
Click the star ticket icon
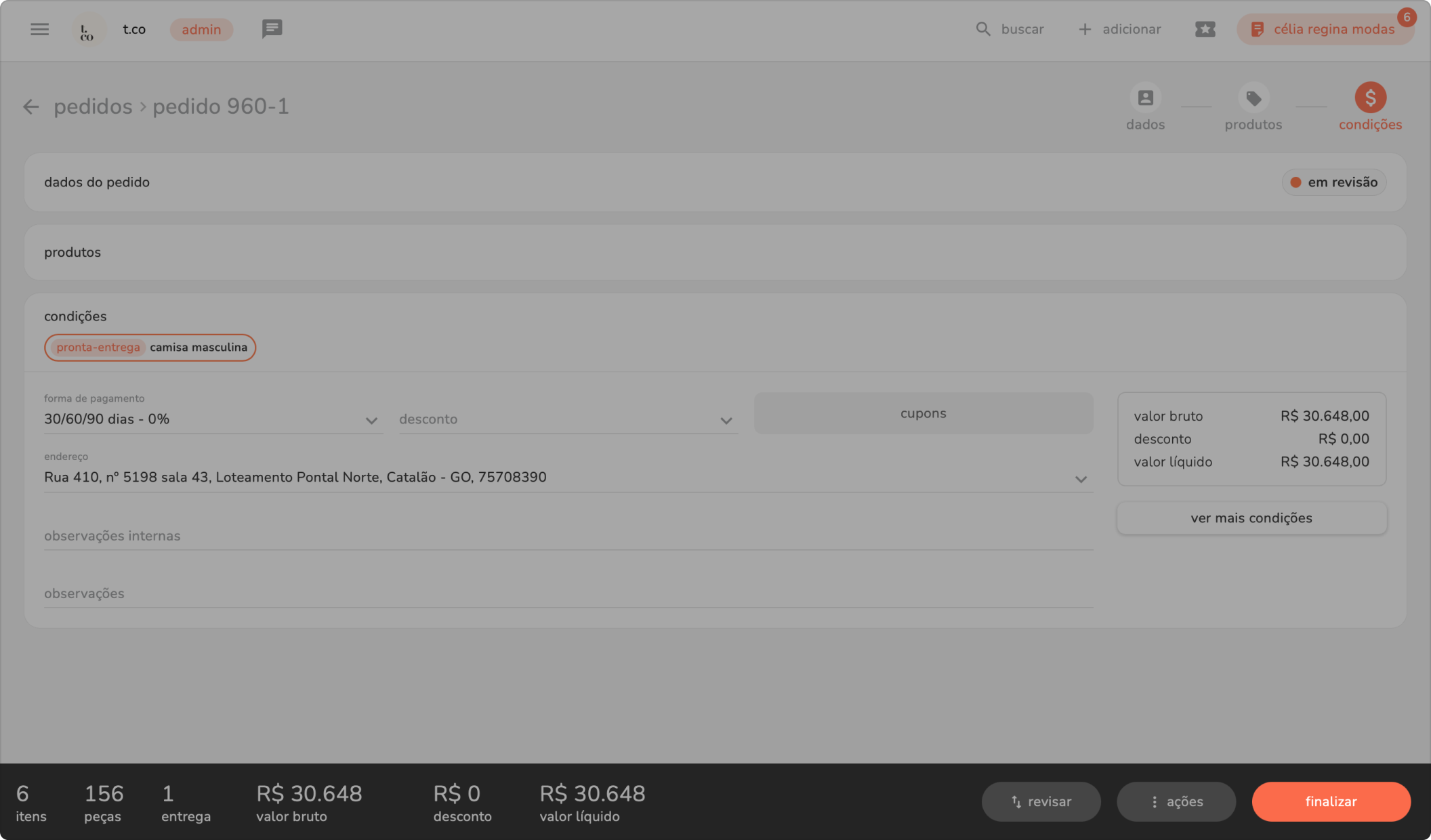(x=1205, y=29)
